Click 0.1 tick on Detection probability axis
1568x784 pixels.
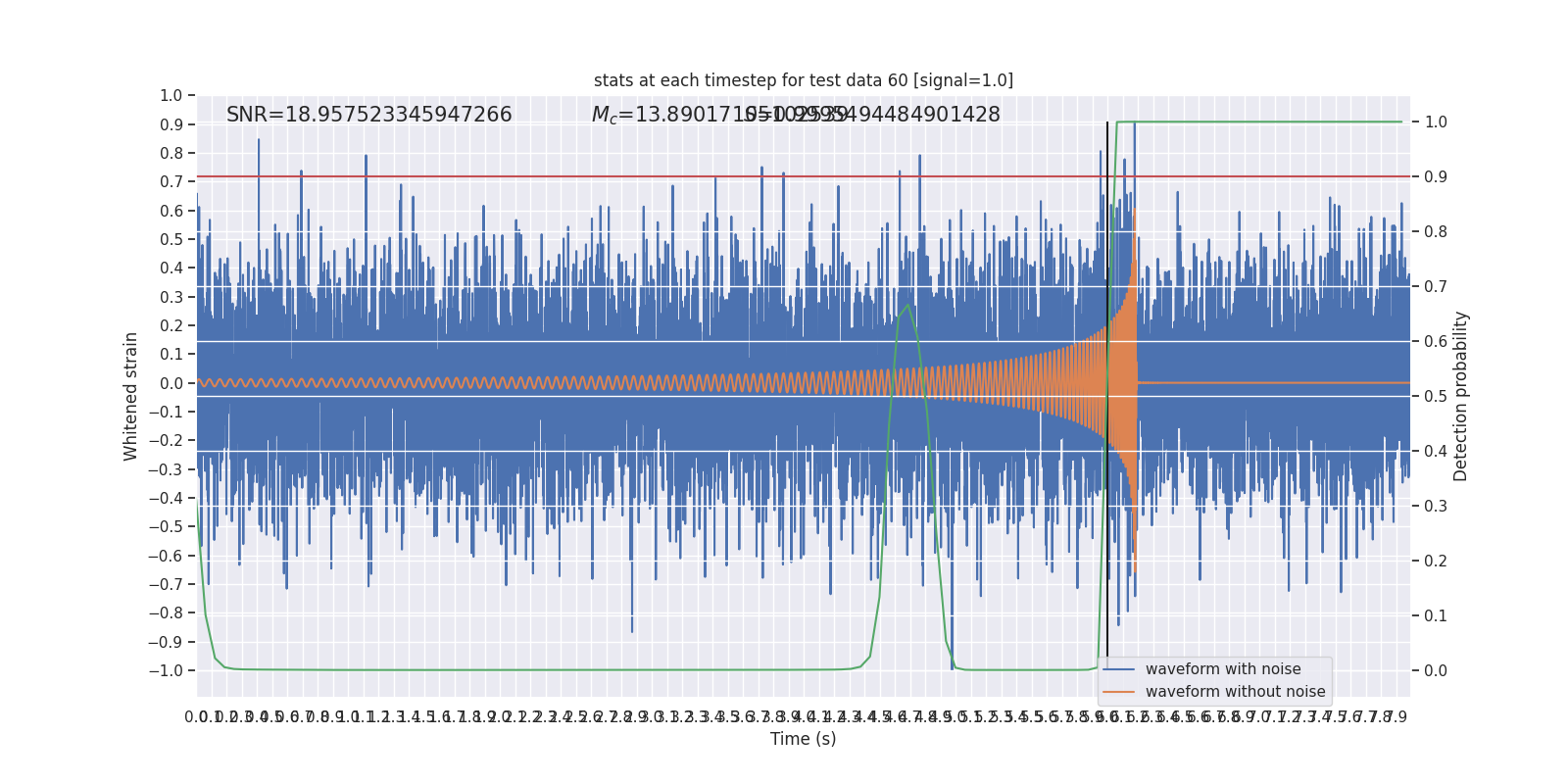[1436, 616]
